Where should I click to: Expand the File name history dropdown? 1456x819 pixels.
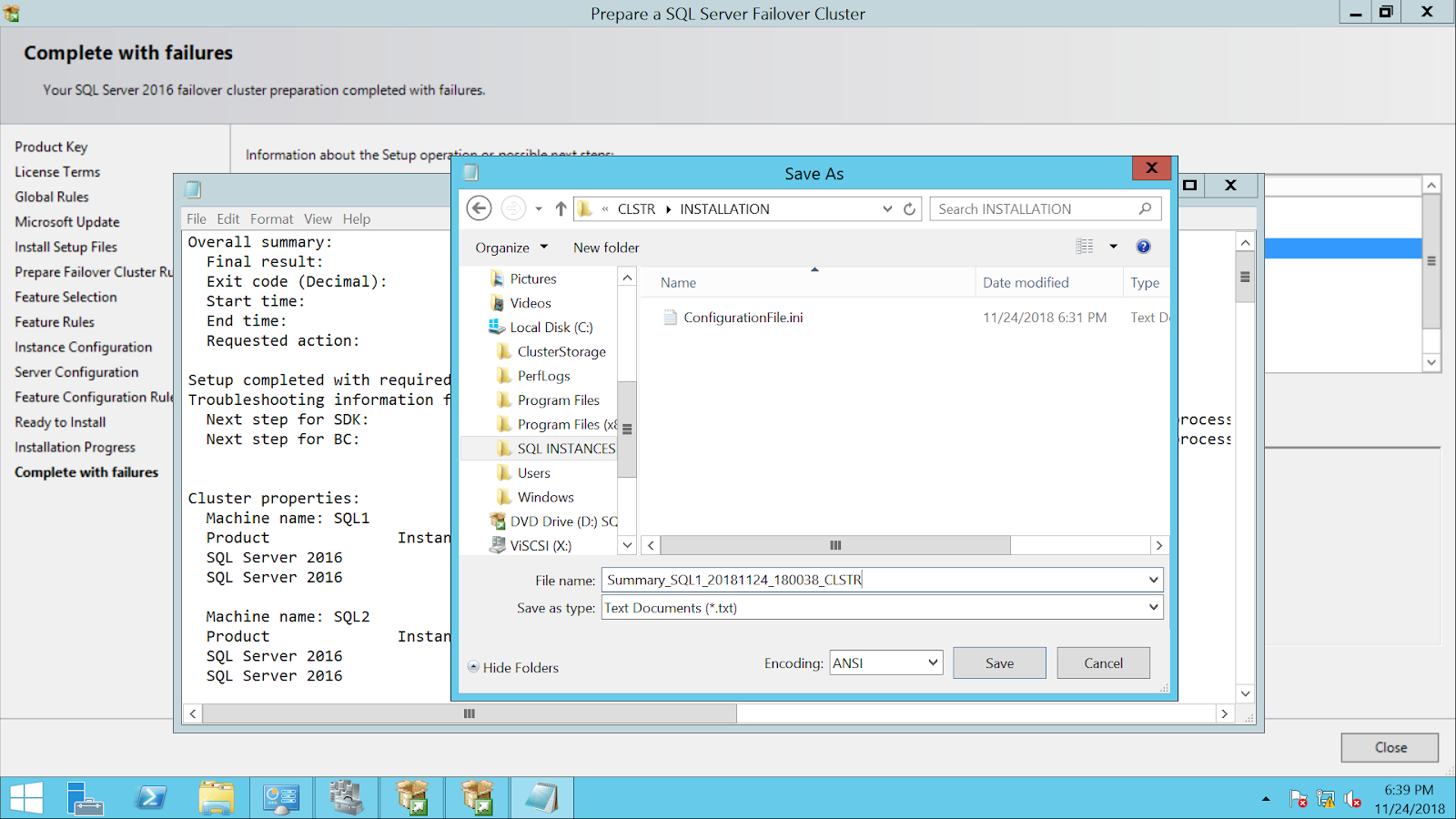1153,580
